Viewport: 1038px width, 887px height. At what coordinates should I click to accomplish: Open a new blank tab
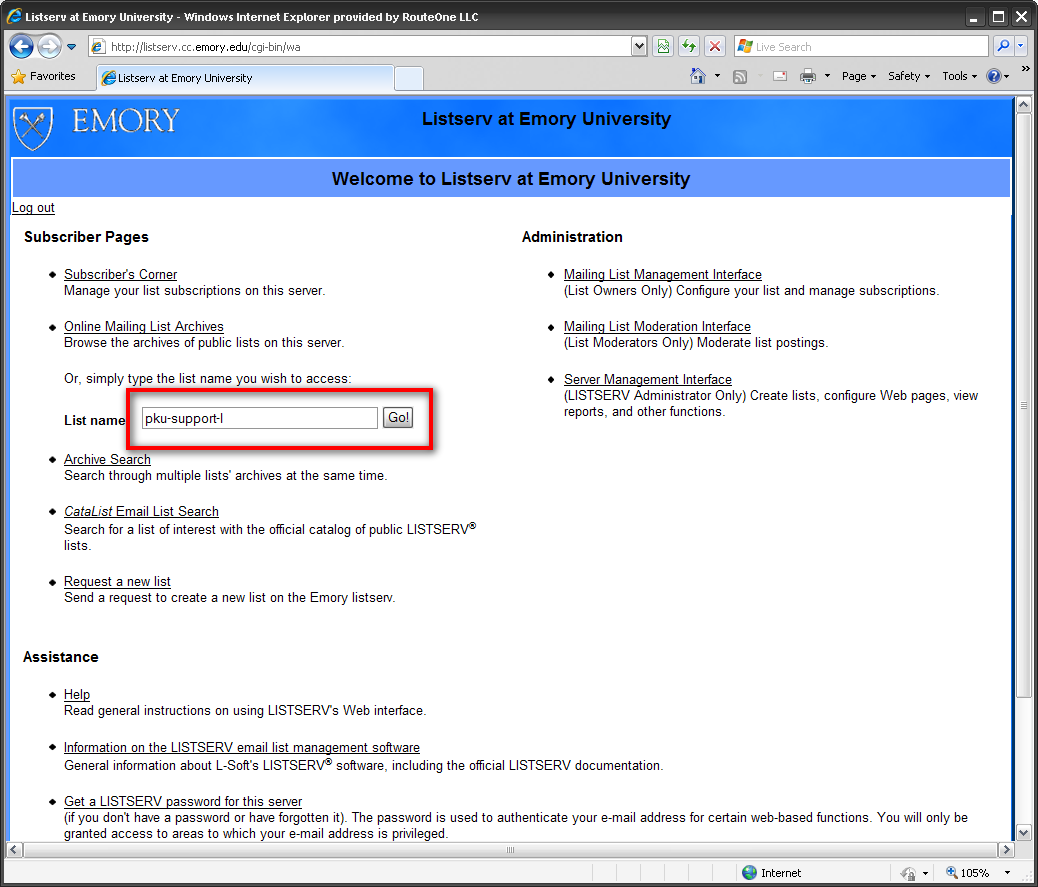(x=408, y=78)
